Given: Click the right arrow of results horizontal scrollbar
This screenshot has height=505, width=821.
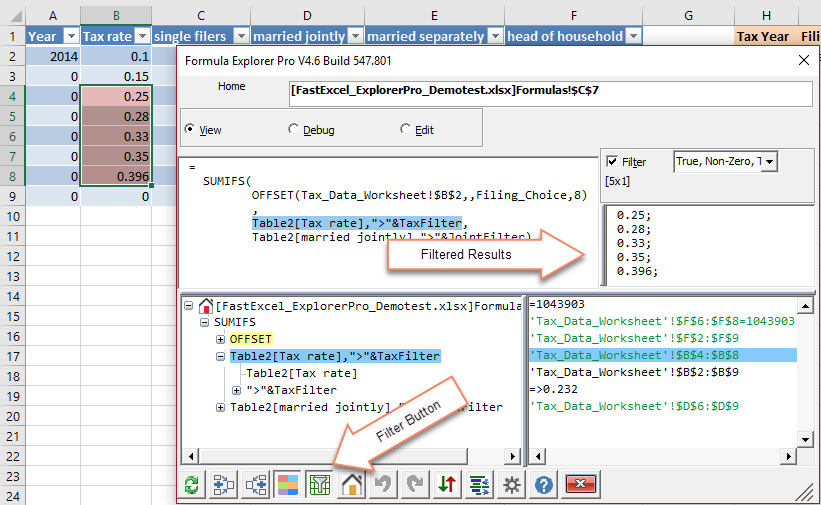Looking at the screenshot, I should (x=789, y=456).
